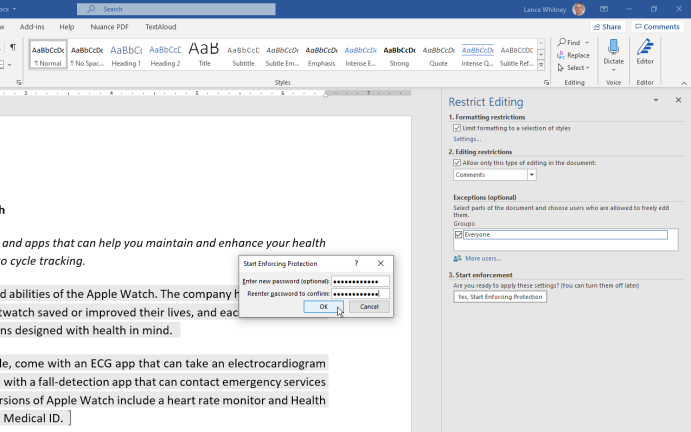The height and width of the screenshot is (432, 691).
Task: Open the Select dropdown arrow
Action: [x=587, y=68]
